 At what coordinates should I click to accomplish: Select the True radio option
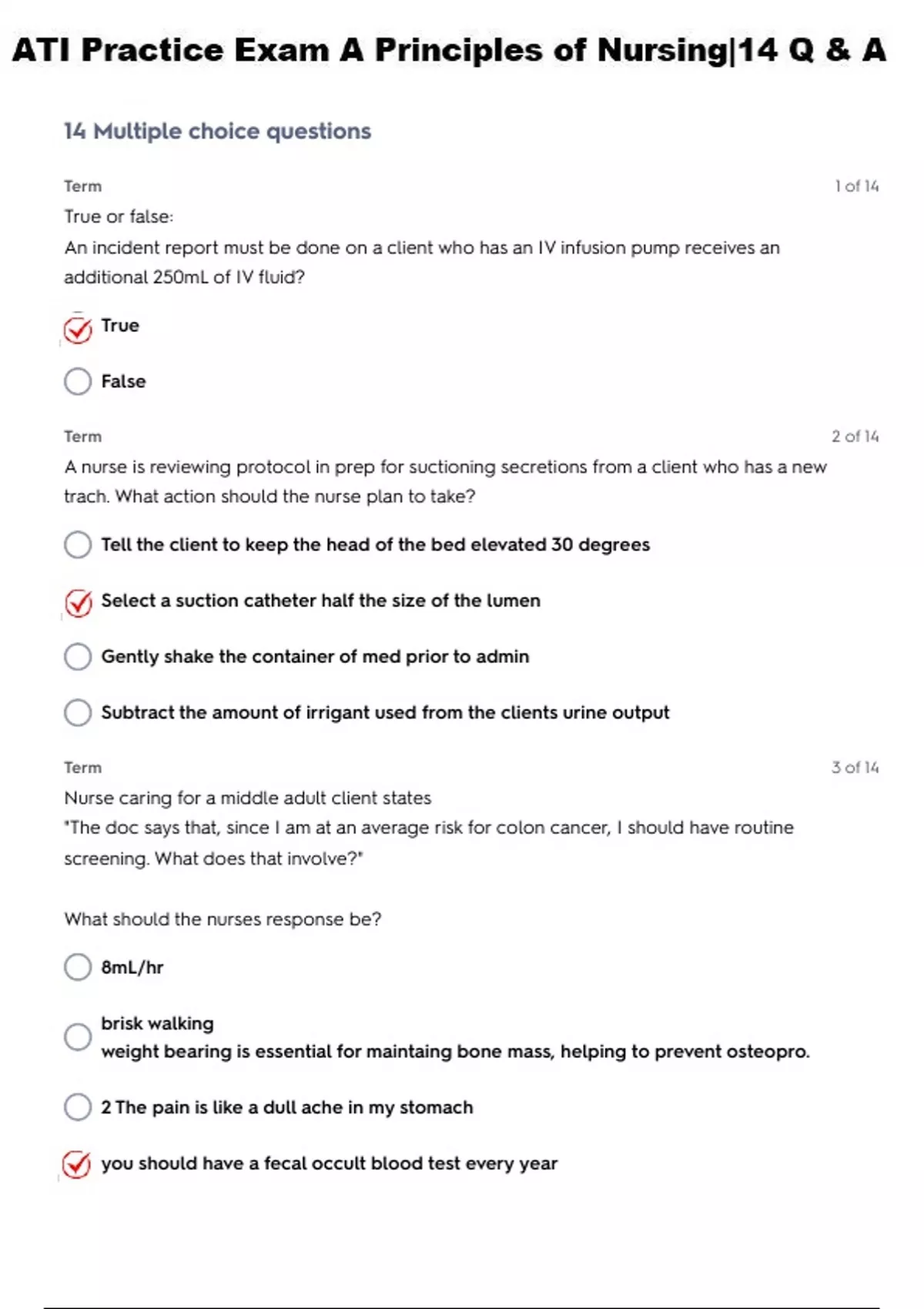tap(78, 330)
